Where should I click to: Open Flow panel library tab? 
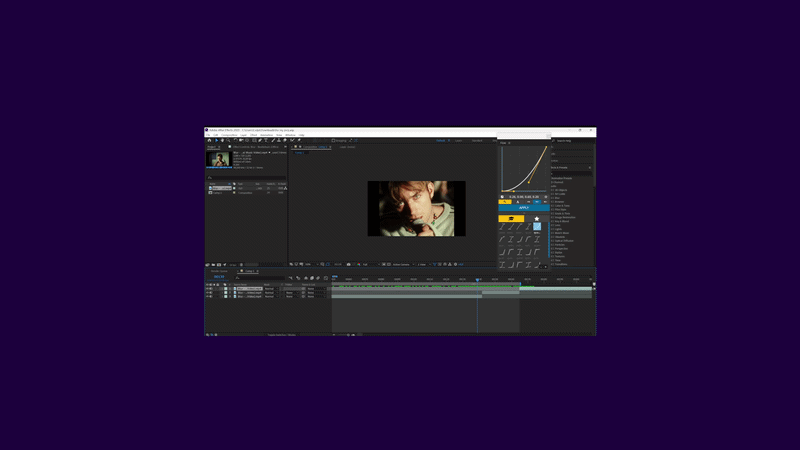(511, 219)
